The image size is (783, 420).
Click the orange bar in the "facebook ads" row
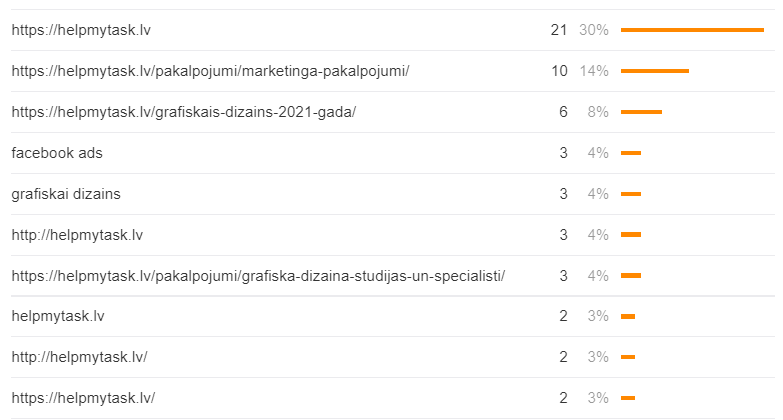pos(631,153)
